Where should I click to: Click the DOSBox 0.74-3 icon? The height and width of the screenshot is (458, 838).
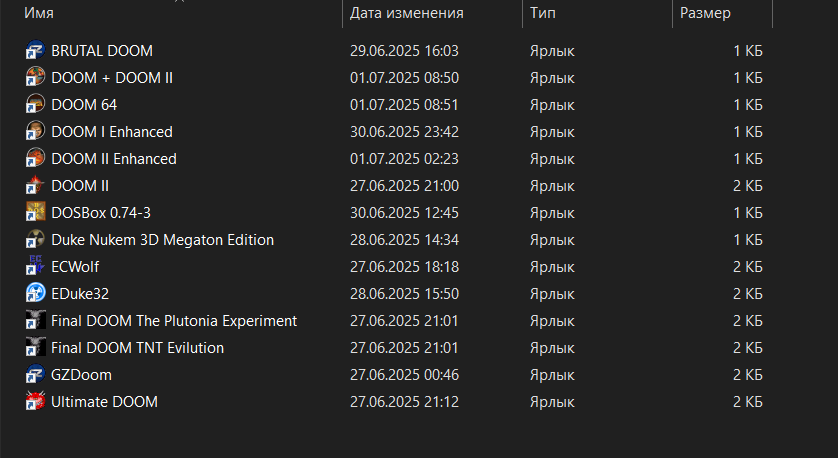click(x=35, y=212)
